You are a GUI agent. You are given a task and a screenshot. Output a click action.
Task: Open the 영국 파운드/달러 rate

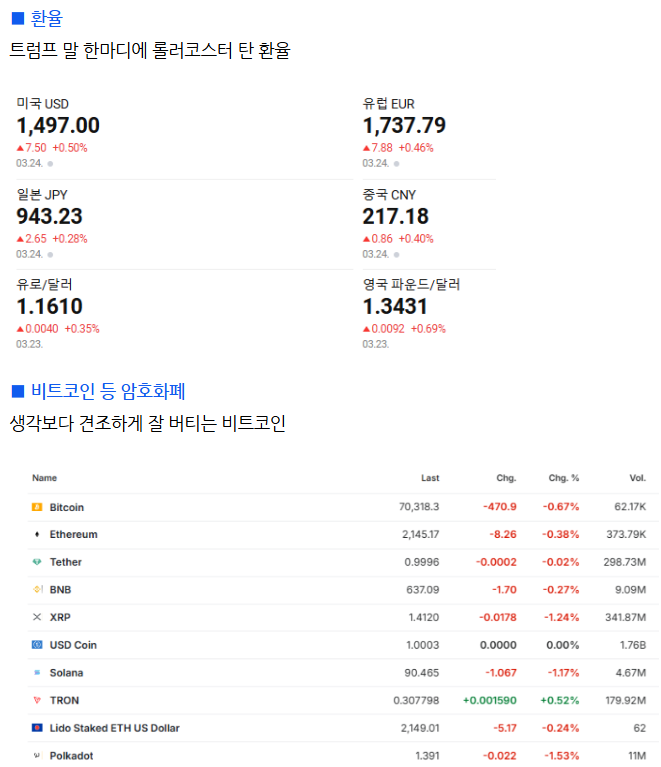[x=411, y=306]
